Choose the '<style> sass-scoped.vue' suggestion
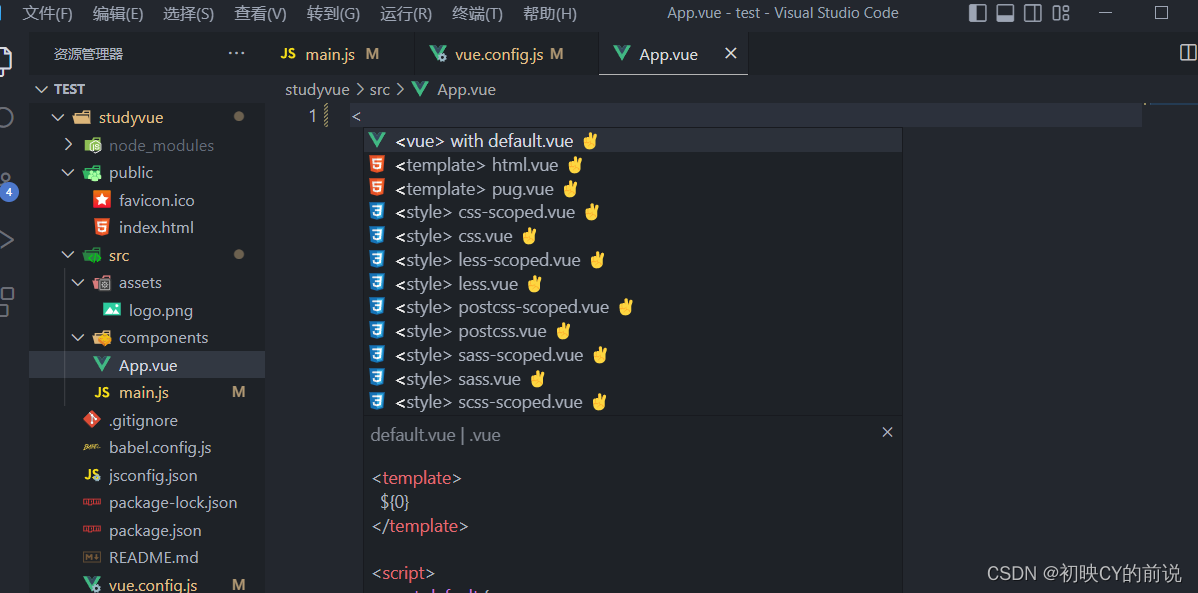1198x593 pixels. tap(633, 355)
